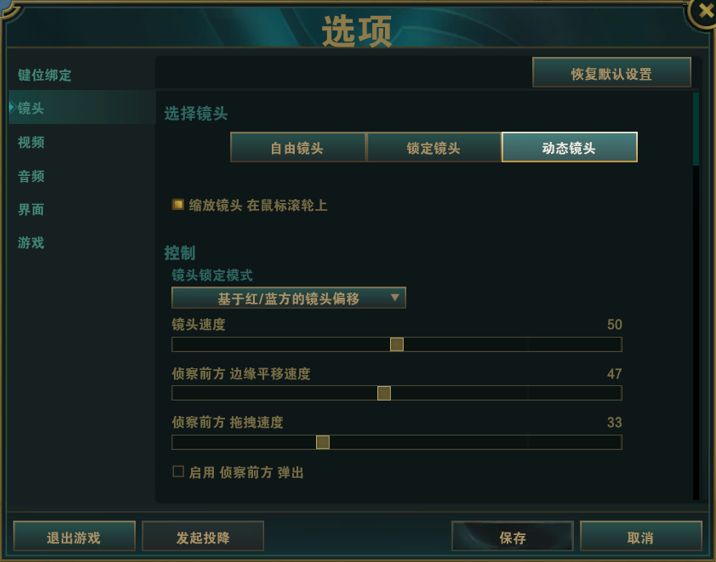Click 恢复默认设置 button
Viewport: 716px width, 562px height.
[x=611, y=74]
